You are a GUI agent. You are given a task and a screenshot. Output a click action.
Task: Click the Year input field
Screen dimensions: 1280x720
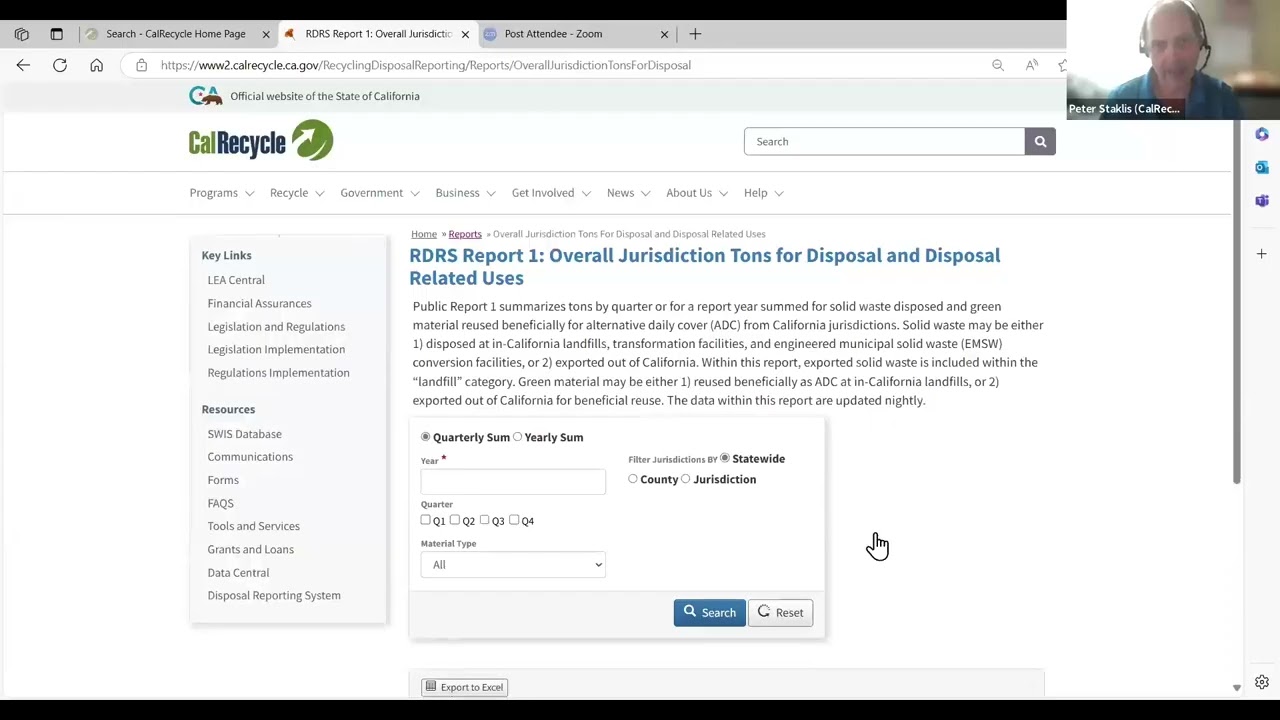point(513,481)
